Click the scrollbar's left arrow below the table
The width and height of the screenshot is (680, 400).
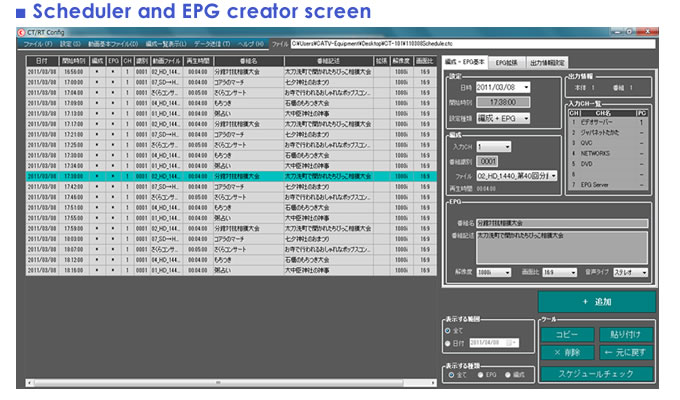[29, 383]
